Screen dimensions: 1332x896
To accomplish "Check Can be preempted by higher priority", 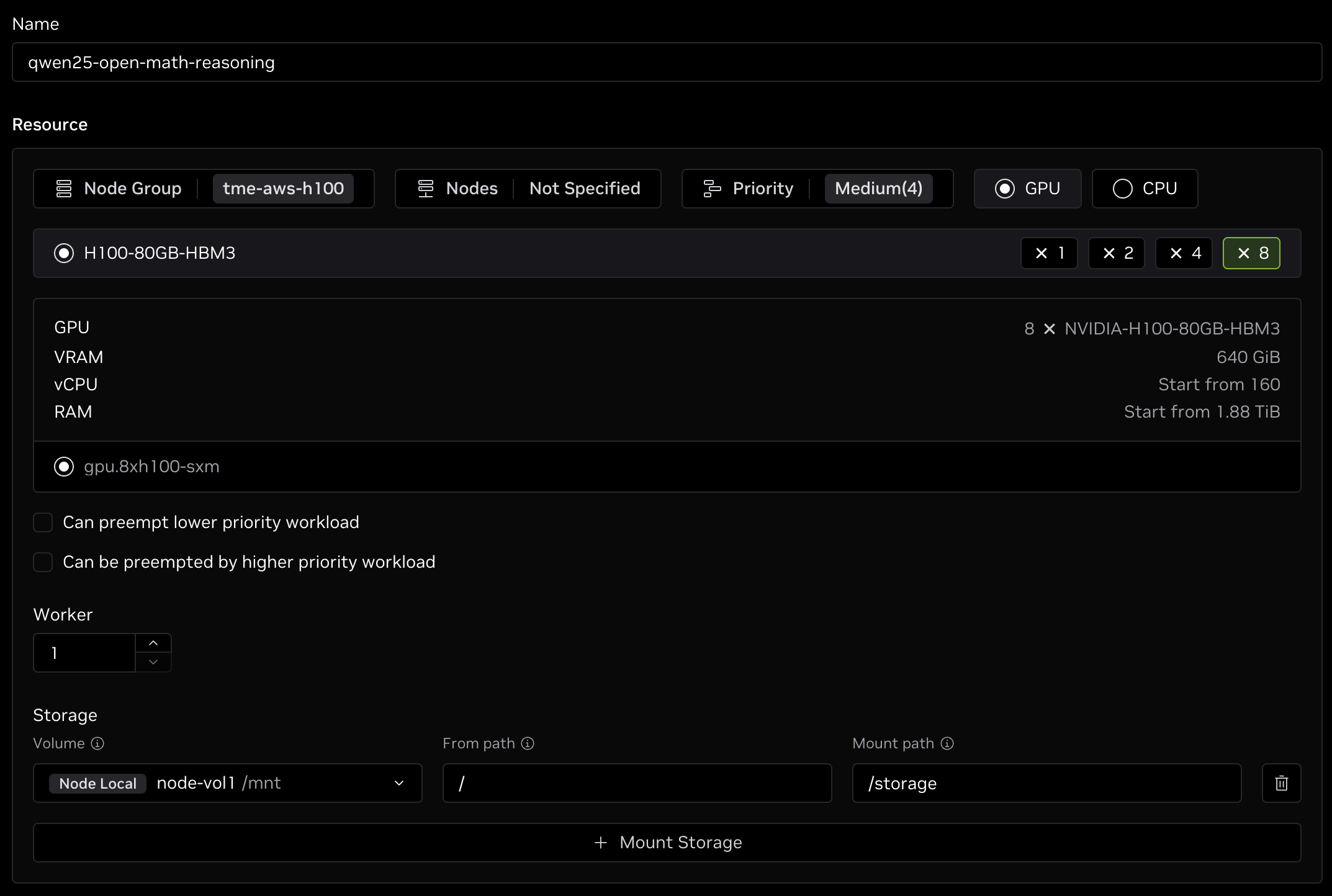I will tap(43, 562).
